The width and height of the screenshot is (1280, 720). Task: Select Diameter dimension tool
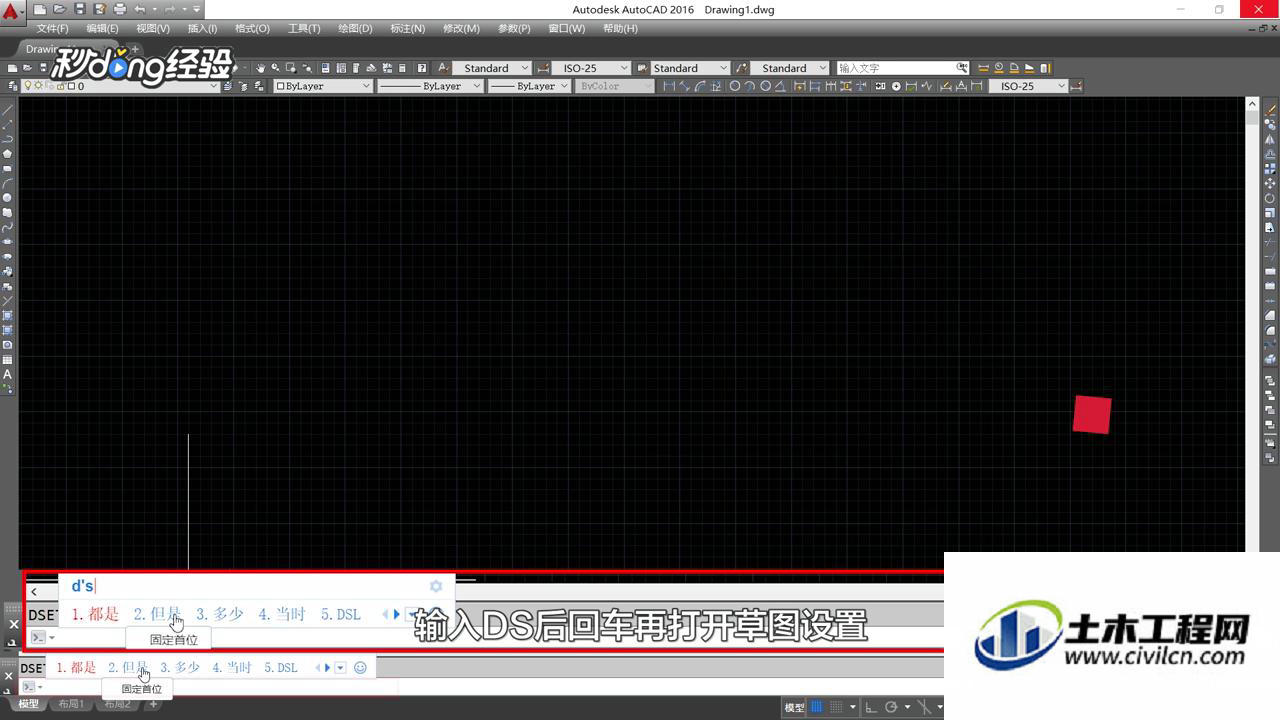[x=765, y=86]
